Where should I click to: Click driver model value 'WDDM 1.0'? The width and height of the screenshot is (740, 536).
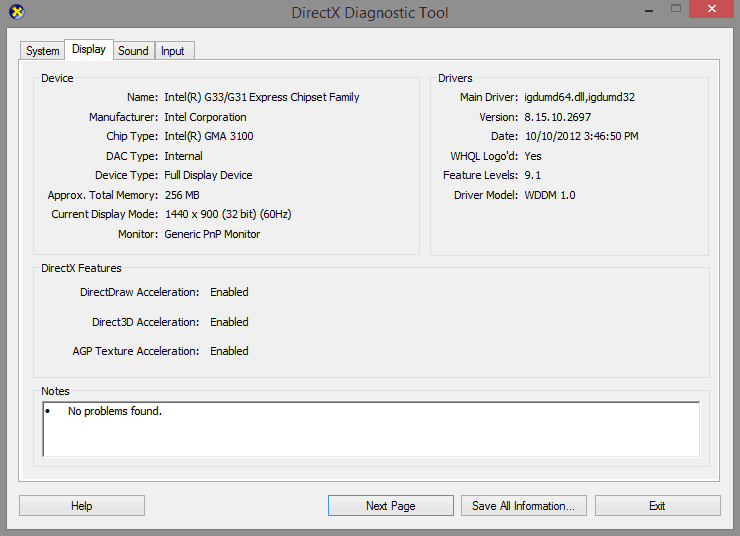click(550, 195)
